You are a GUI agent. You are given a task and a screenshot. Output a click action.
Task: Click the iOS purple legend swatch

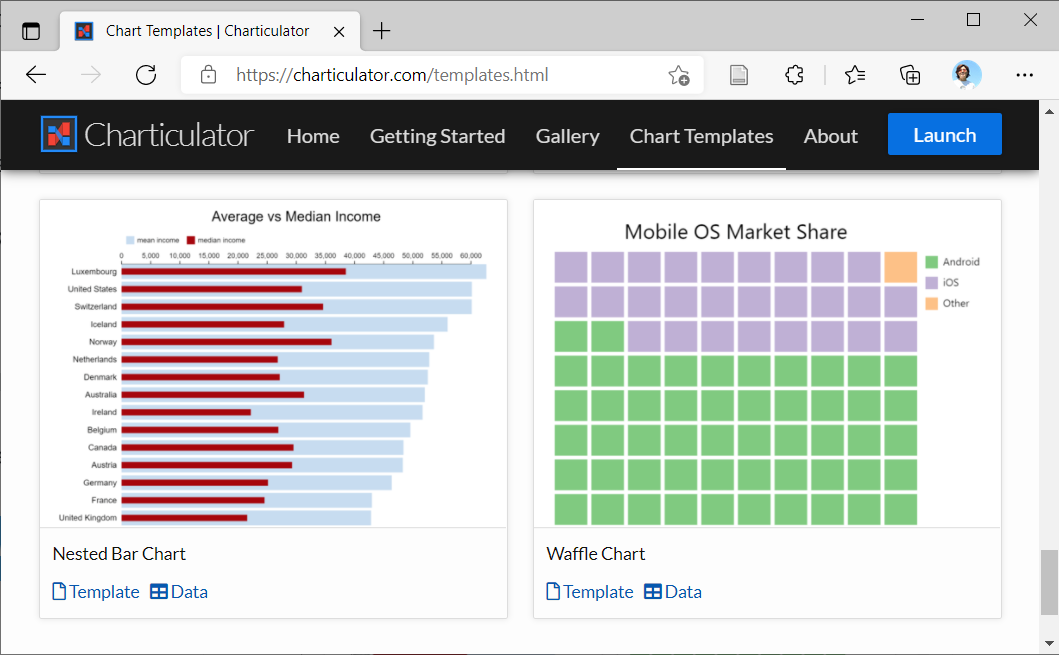[x=931, y=282]
